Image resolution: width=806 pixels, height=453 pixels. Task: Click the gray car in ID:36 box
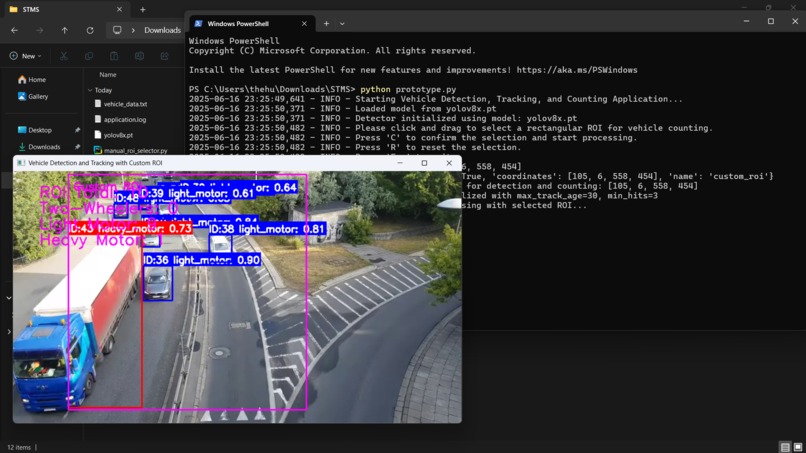point(157,283)
